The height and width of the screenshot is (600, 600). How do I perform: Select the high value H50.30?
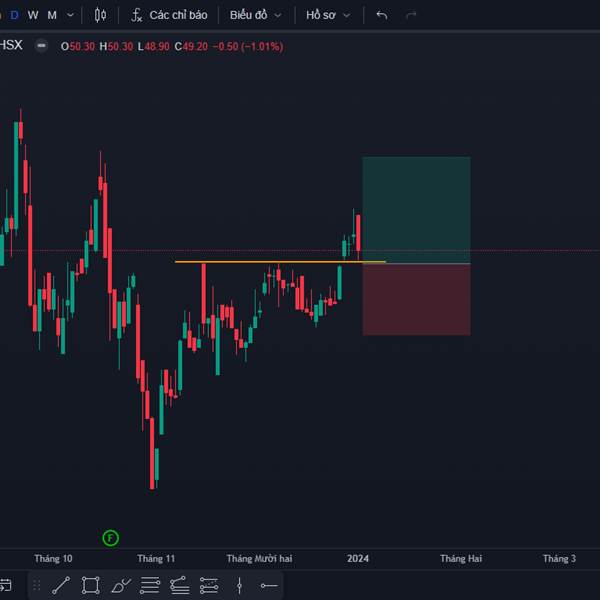pyautogui.click(x=116, y=47)
